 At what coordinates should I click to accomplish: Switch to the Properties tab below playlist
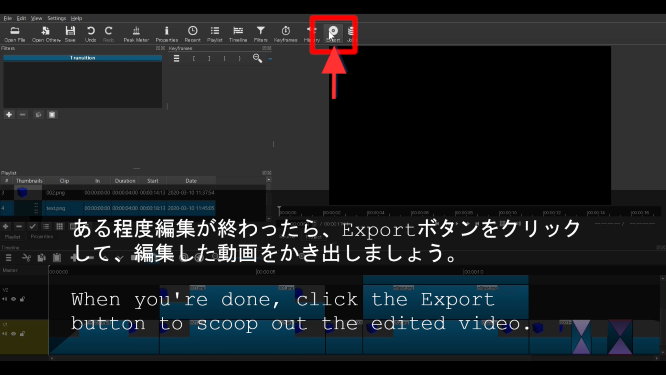(42, 237)
